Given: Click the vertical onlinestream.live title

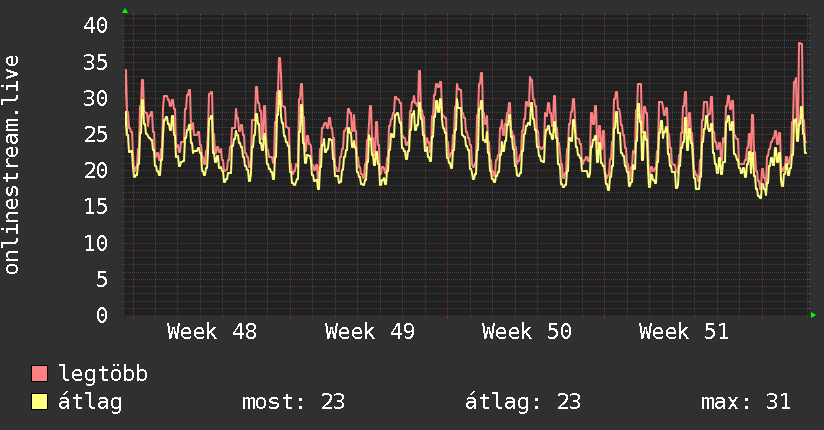Looking at the screenshot, I should click(x=12, y=165).
